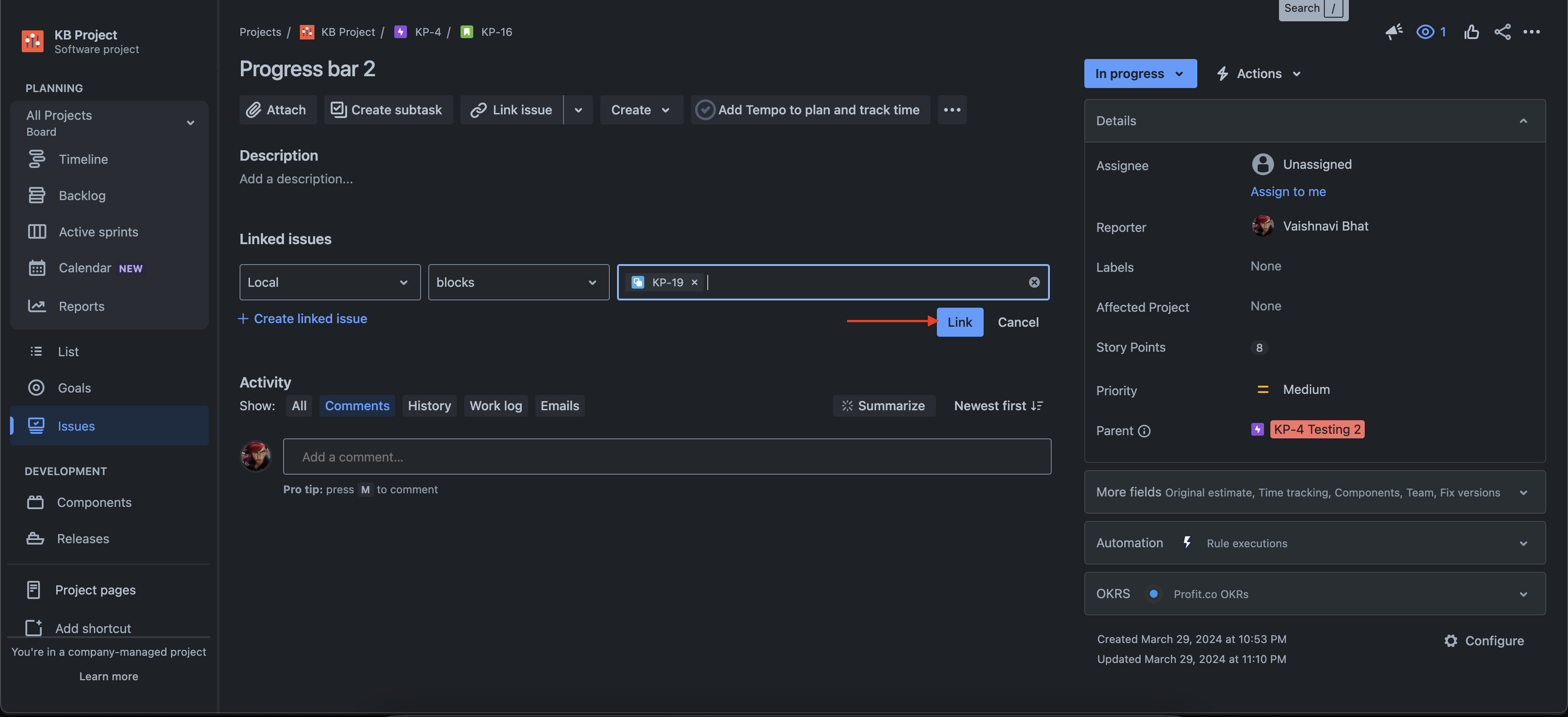Click the Parent info icon

pos(1144,431)
